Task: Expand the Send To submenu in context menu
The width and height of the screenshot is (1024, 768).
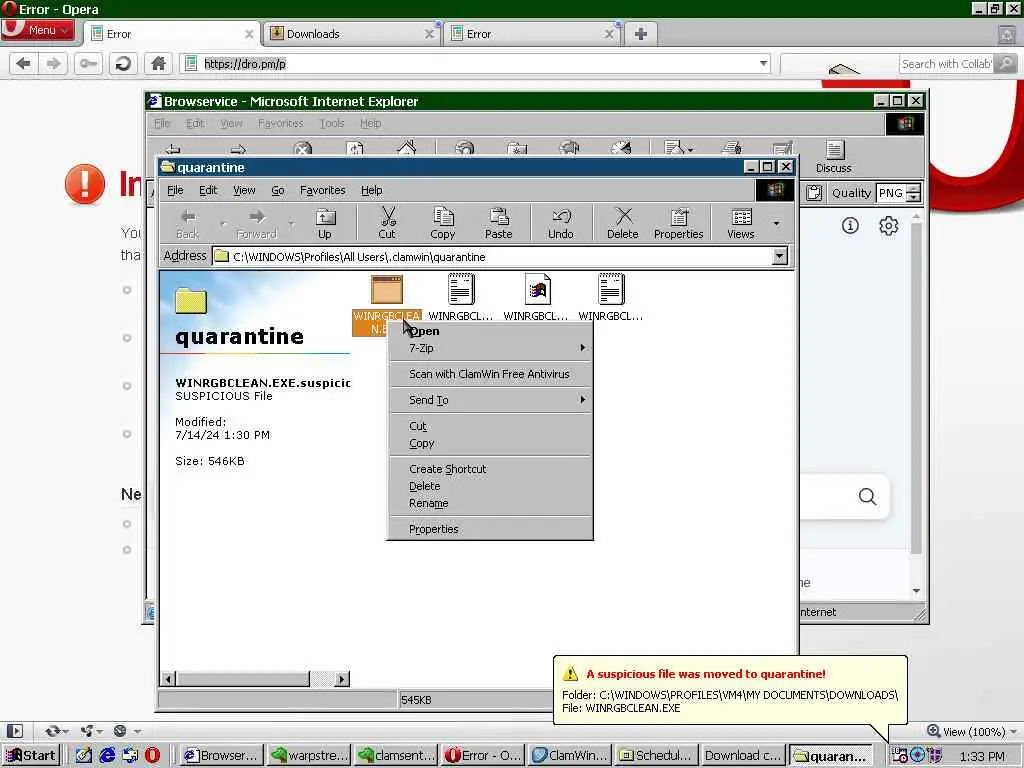Action: pyautogui.click(x=490, y=400)
